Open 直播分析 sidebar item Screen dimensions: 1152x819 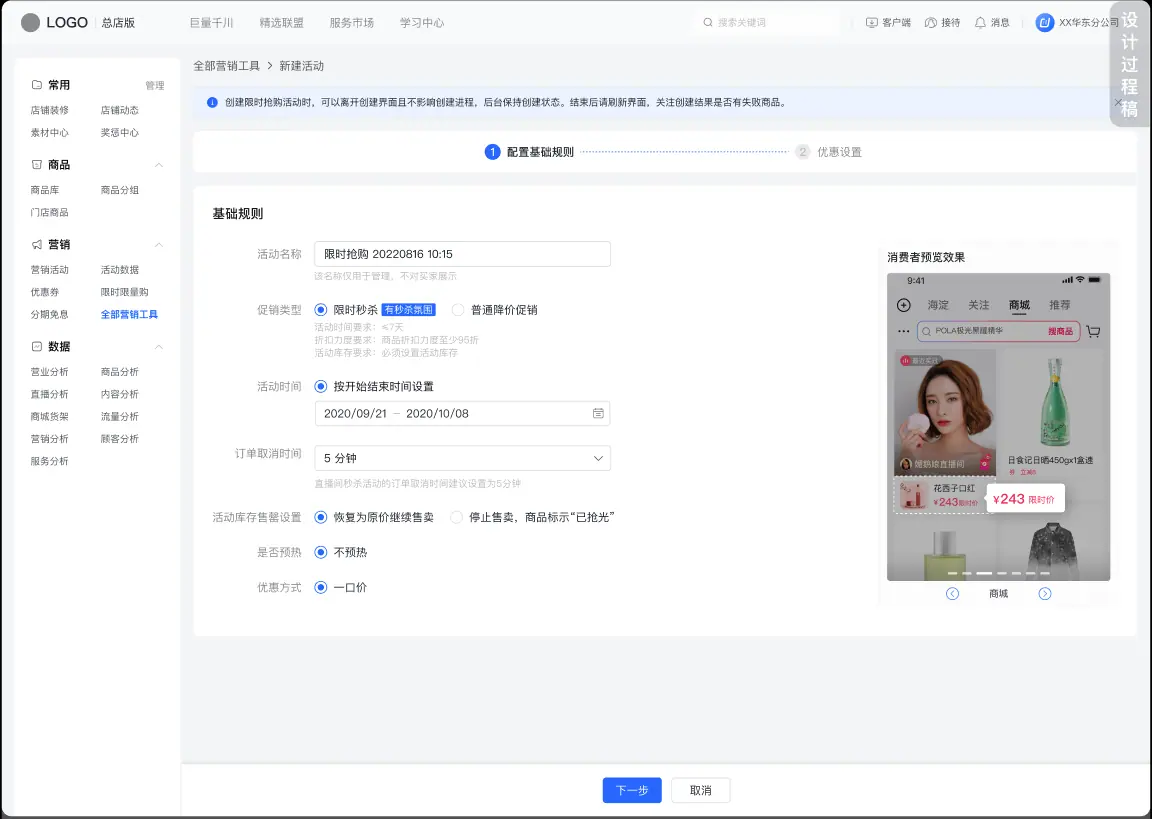(x=49, y=394)
